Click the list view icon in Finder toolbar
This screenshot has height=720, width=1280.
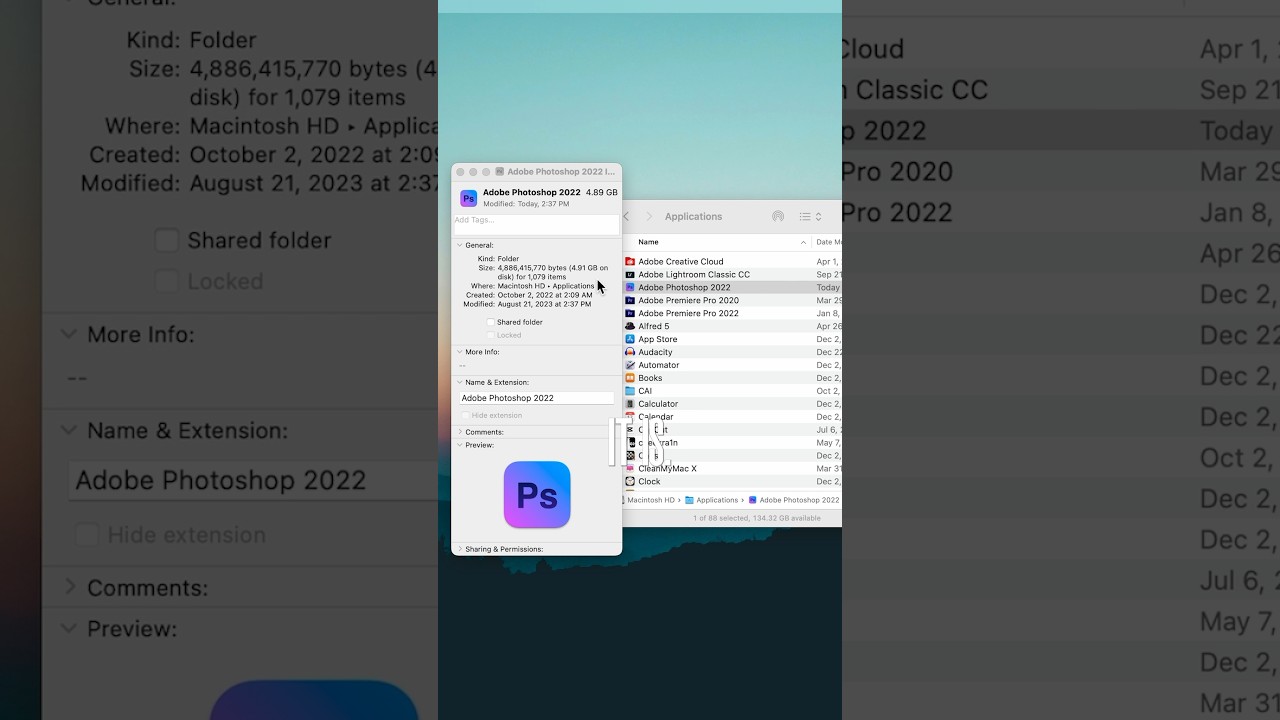[805, 217]
